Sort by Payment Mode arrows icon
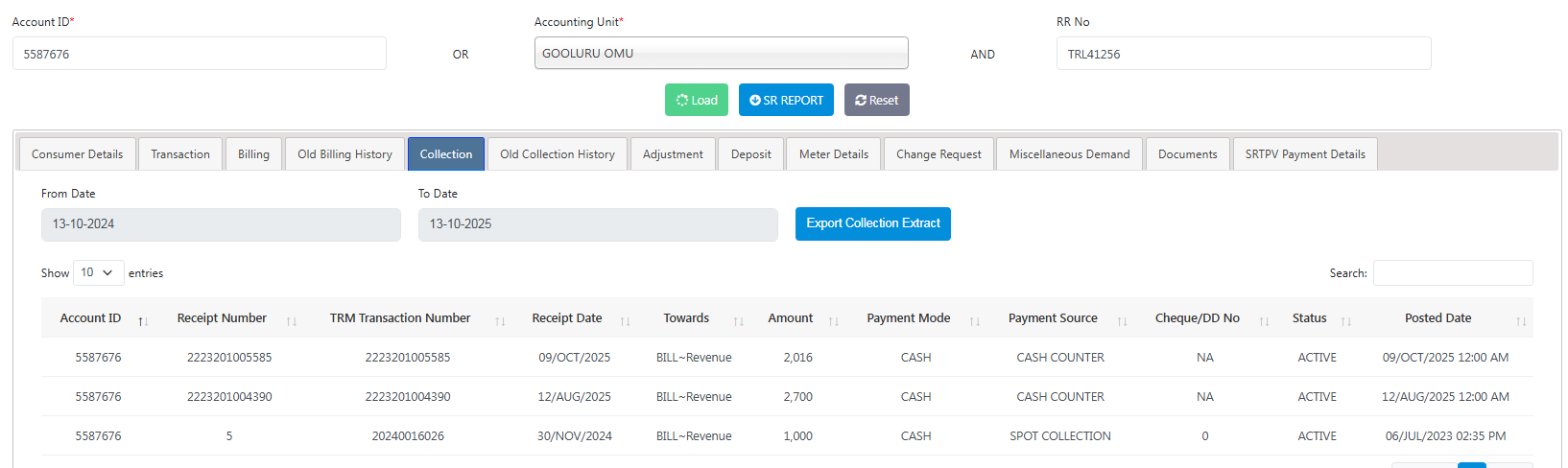Image resolution: width=1568 pixels, height=468 pixels. point(975,321)
